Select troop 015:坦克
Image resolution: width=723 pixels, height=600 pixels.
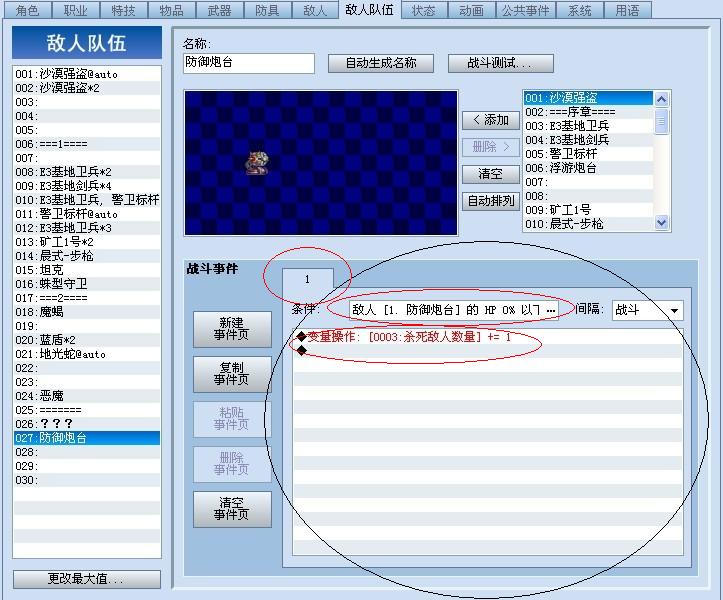pos(87,270)
